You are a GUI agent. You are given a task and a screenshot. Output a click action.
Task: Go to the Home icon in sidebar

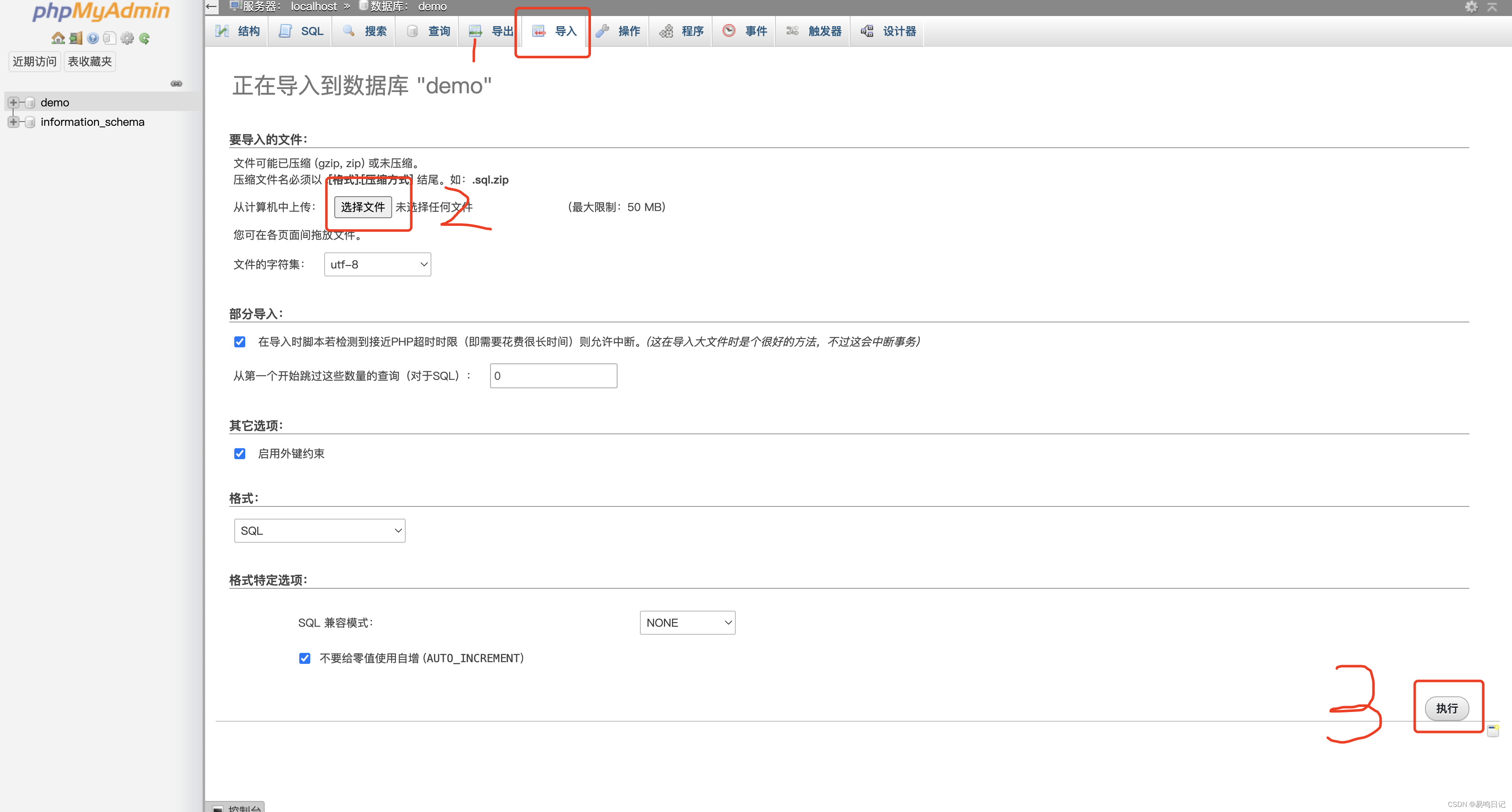tap(57, 38)
